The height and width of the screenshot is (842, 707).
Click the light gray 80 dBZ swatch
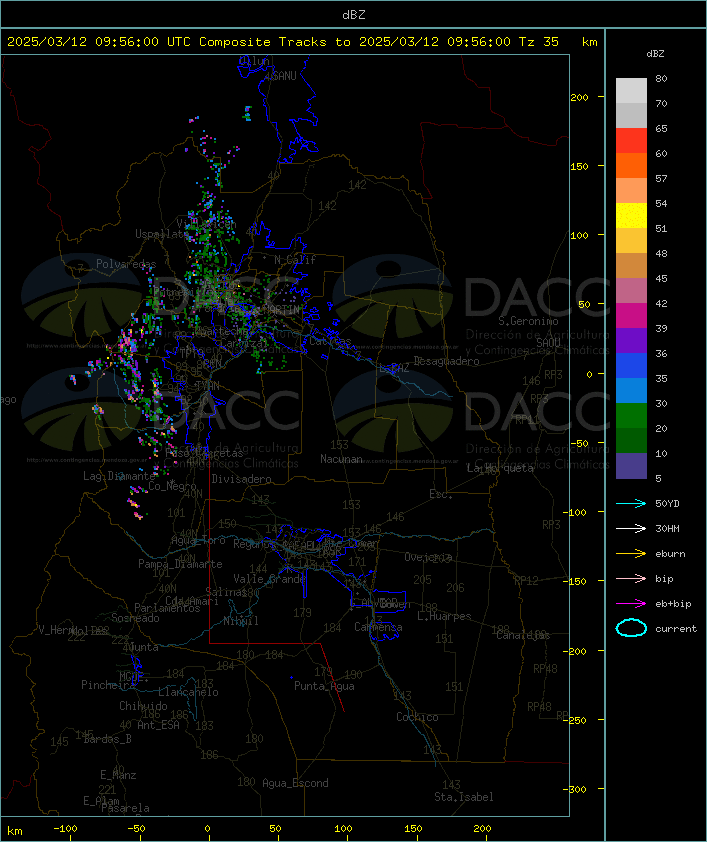[631, 91]
